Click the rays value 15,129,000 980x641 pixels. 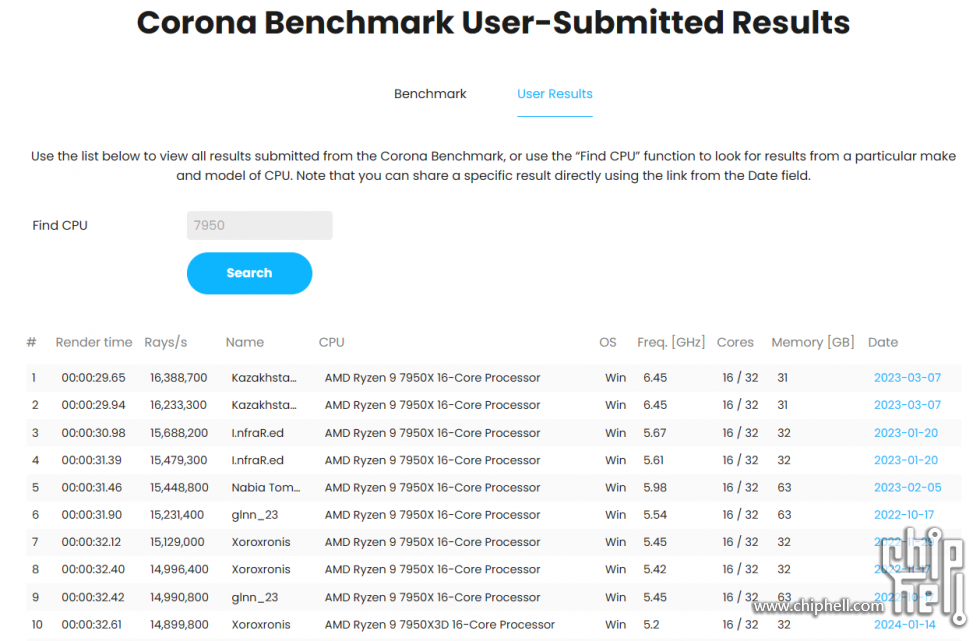pyautogui.click(x=177, y=542)
